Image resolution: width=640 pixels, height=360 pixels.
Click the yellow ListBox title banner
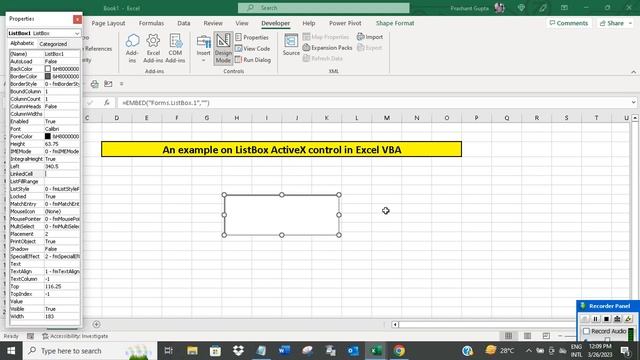tap(282, 149)
